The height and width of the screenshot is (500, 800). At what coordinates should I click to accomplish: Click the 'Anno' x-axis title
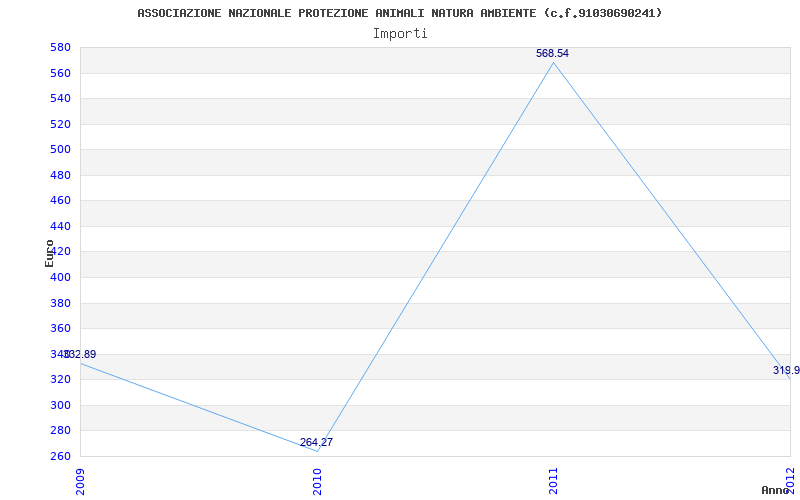pyautogui.click(x=774, y=490)
